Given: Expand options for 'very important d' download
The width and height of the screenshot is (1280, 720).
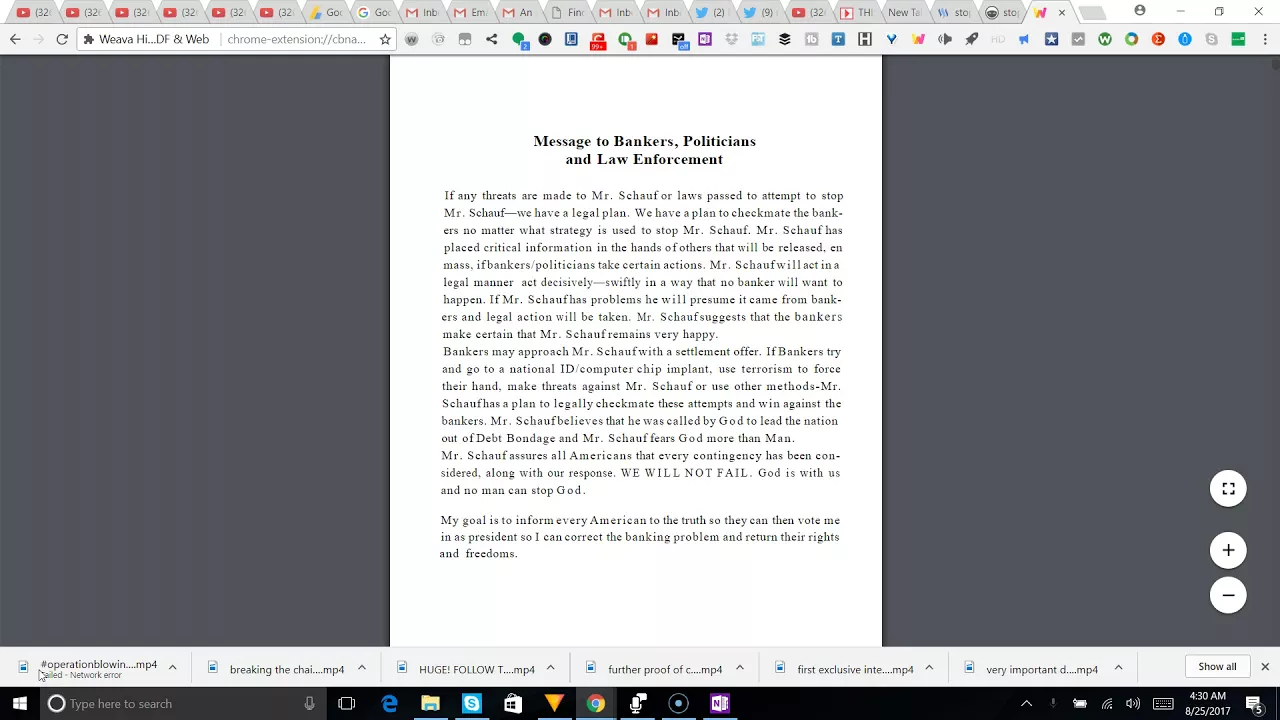Looking at the screenshot, I should (x=1118, y=668).
